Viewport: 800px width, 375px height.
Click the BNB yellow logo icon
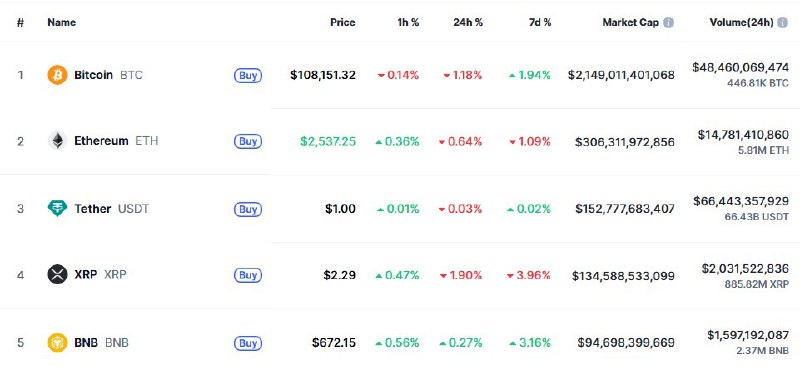point(57,342)
